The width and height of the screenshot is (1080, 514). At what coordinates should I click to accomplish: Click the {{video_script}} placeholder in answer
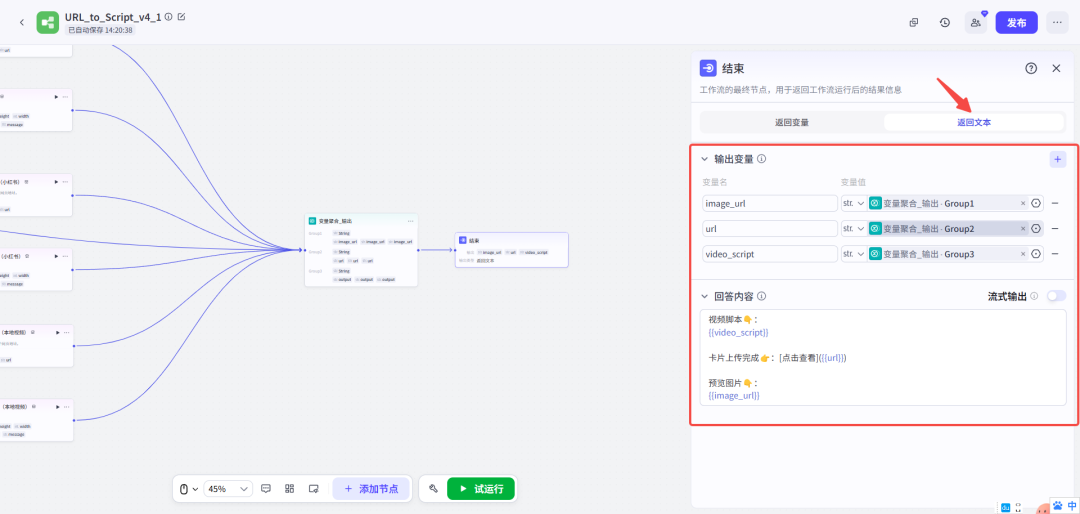[x=738, y=333]
